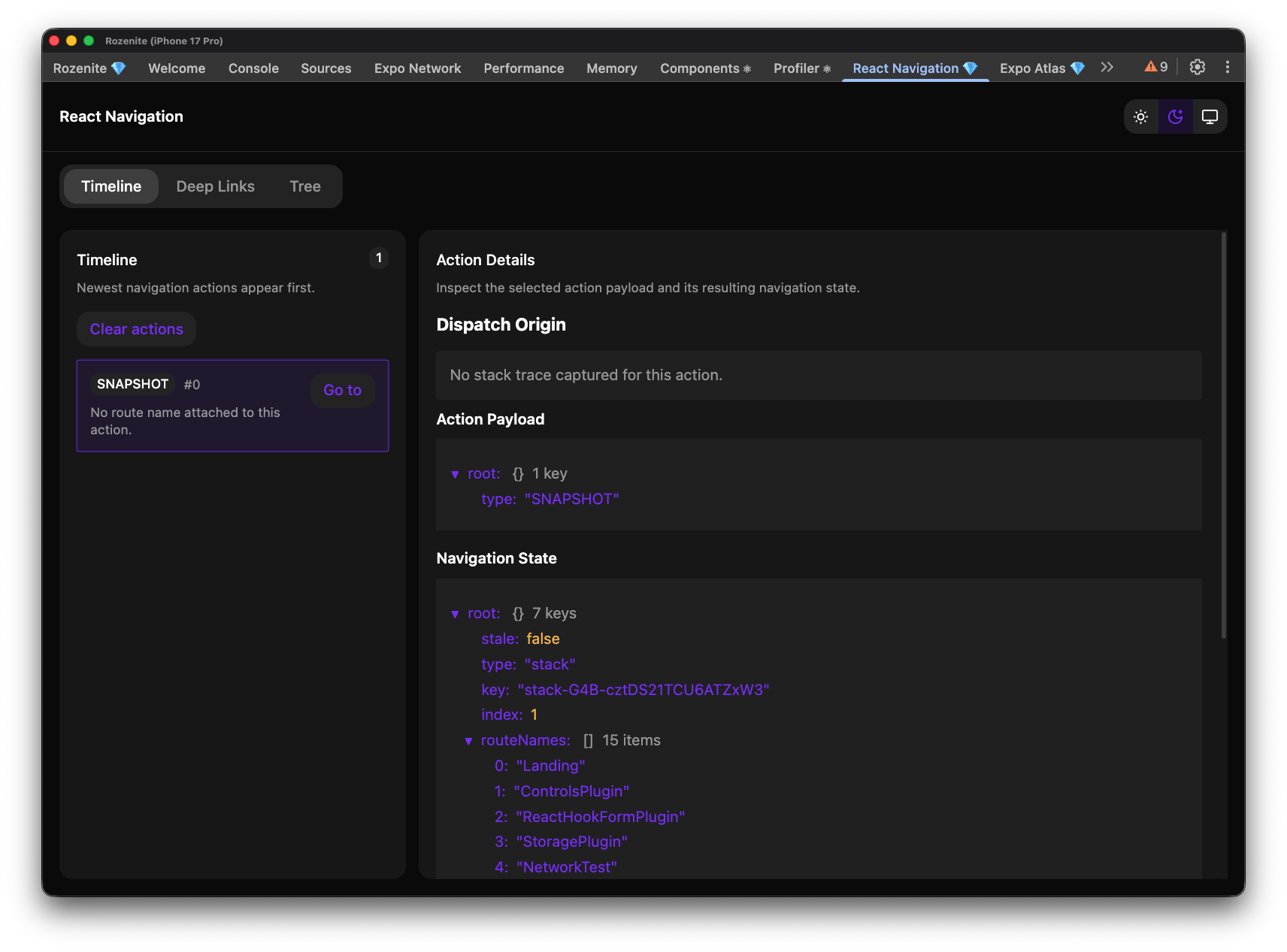Click the stale: false entry
1287x952 pixels.
[x=520, y=639]
